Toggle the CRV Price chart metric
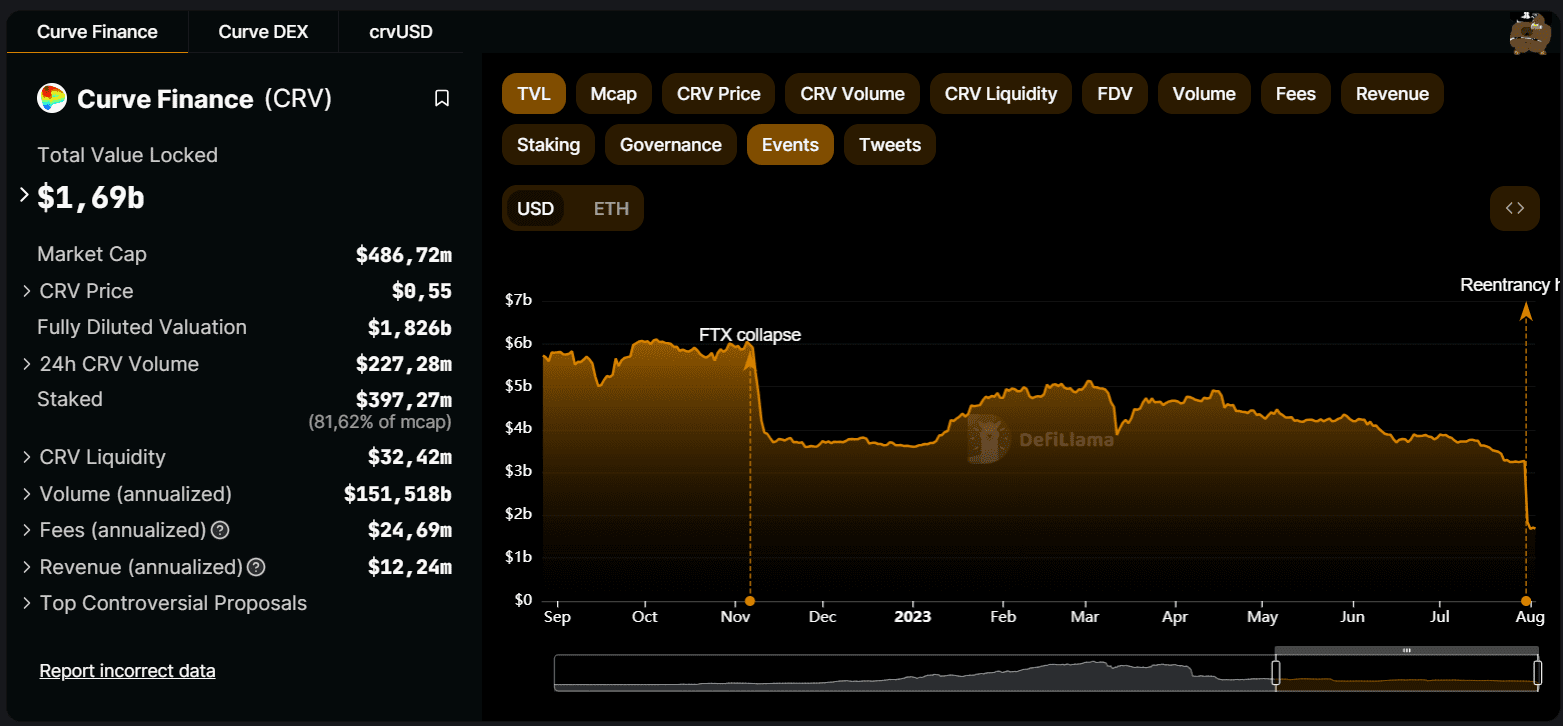Viewport: 1563px width, 726px height. [x=719, y=94]
